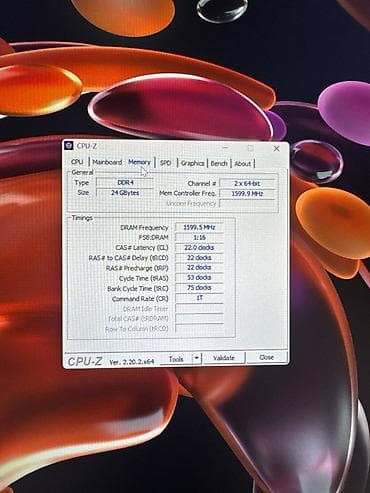This screenshot has width=370, height=493.
Task: Click the CAS# Latency 22.0 clocks value
Action: [x=199, y=247]
